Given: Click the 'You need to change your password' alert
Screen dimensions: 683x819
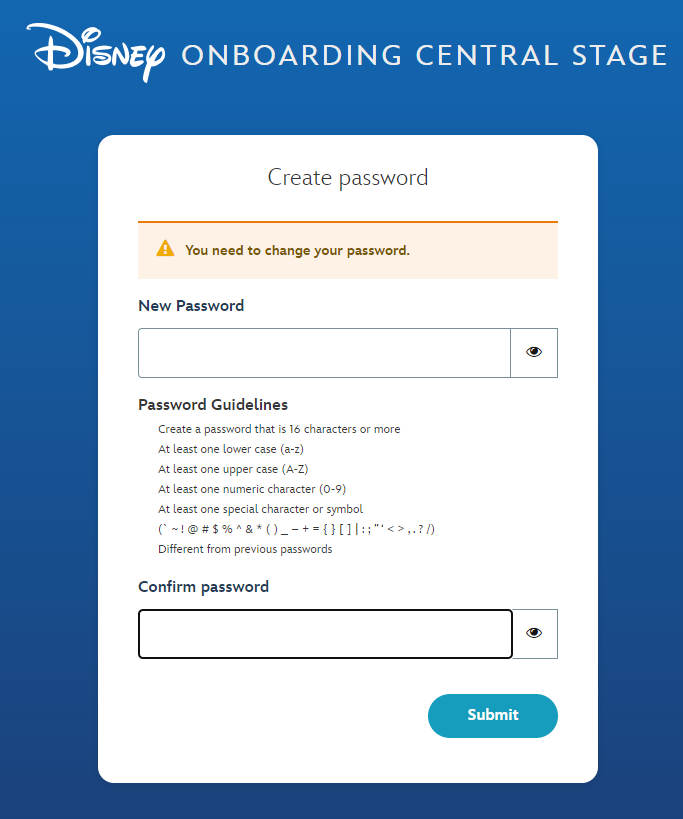Looking at the screenshot, I should (348, 250).
